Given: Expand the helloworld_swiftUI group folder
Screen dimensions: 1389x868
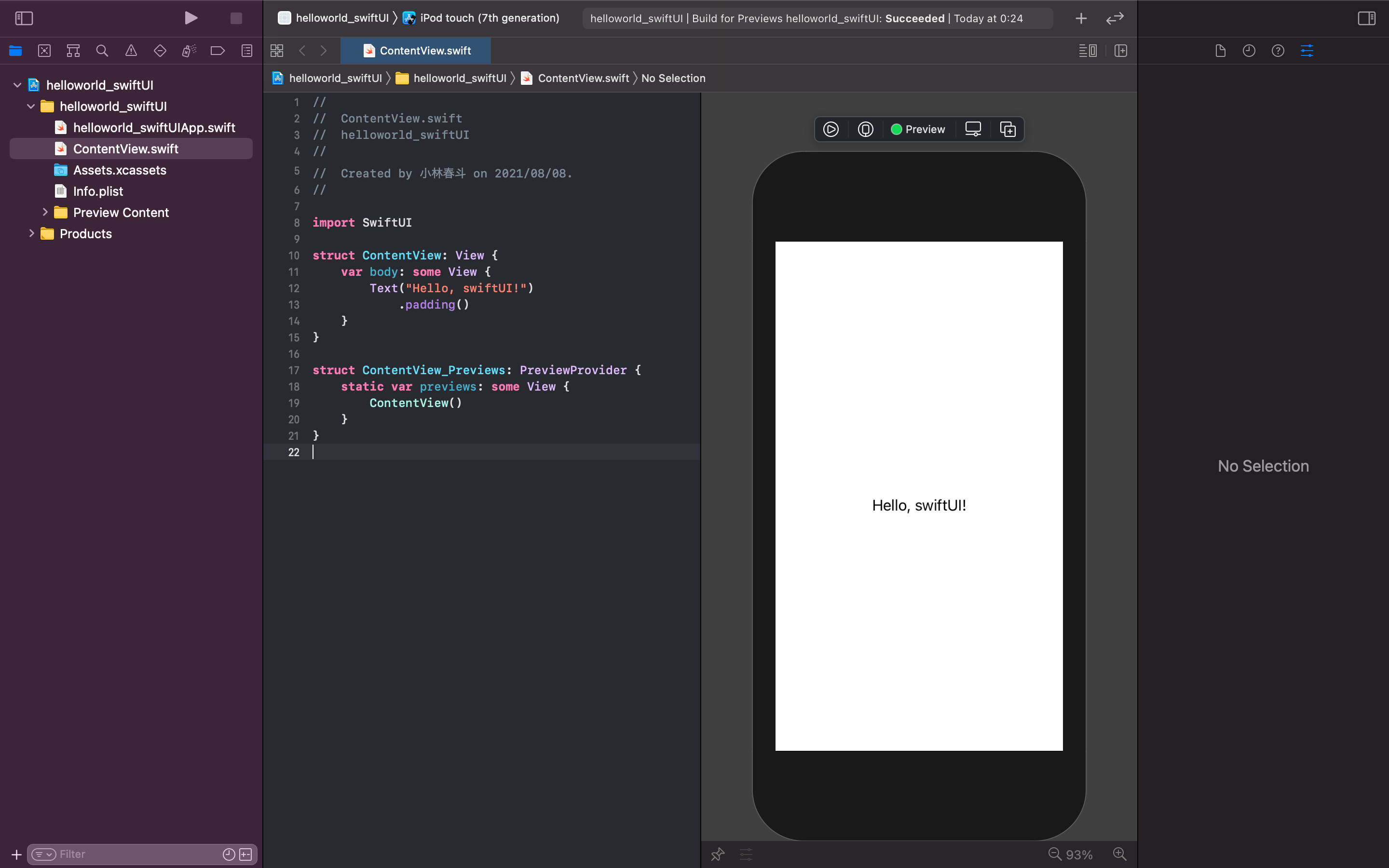Looking at the screenshot, I should pyautogui.click(x=31, y=106).
